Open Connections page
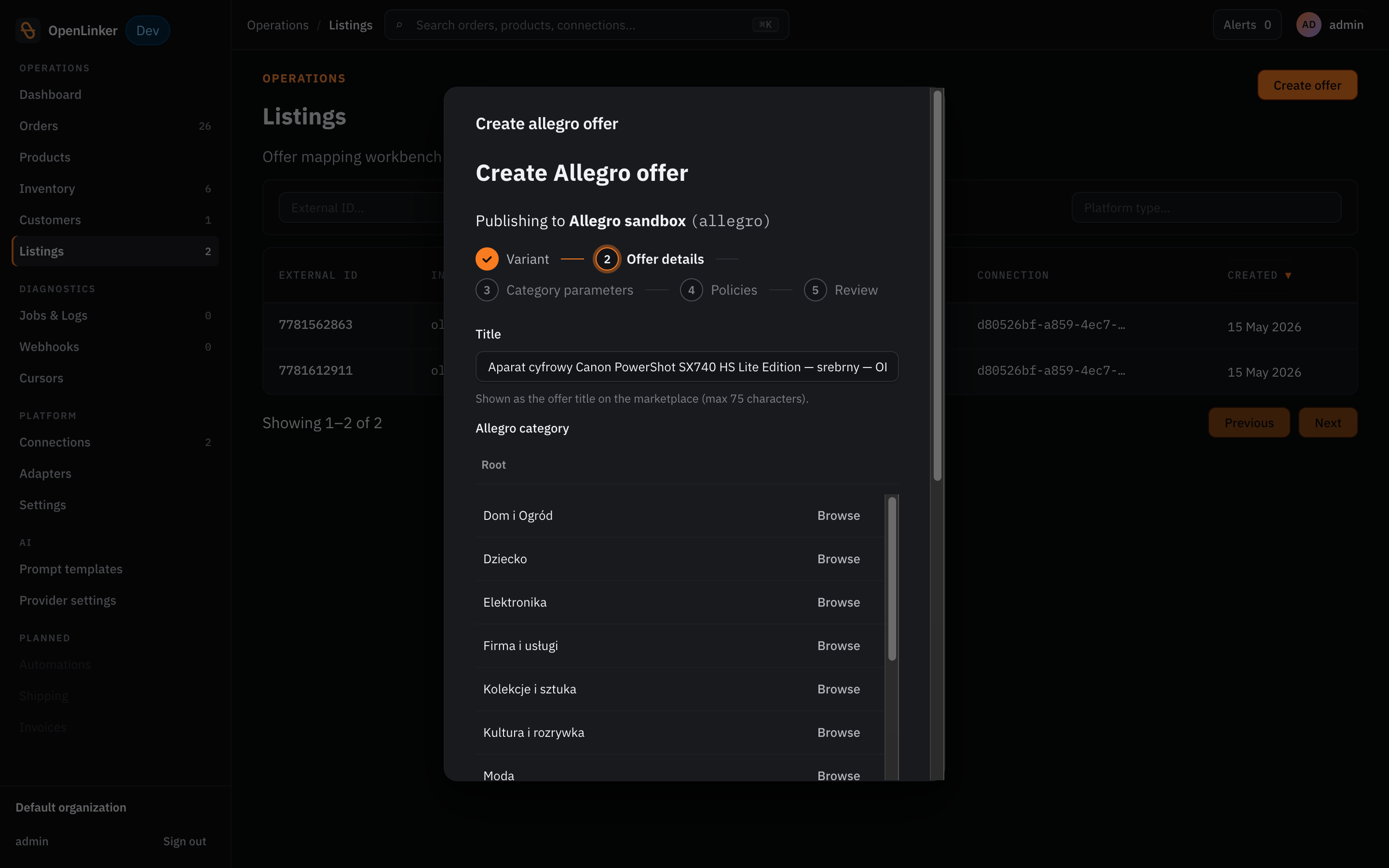 (x=115, y=442)
